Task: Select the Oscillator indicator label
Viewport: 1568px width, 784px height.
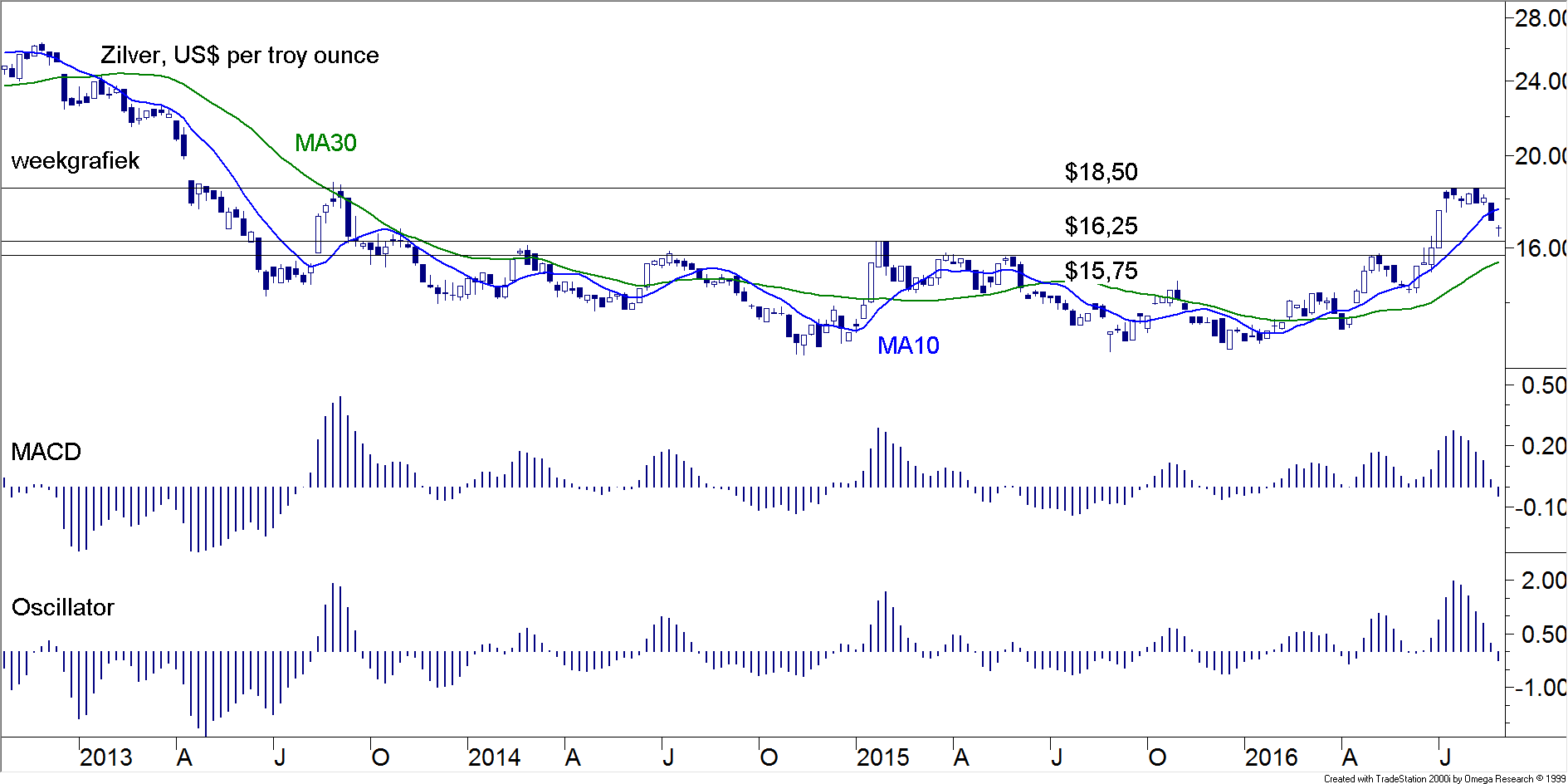Action: pos(62,607)
